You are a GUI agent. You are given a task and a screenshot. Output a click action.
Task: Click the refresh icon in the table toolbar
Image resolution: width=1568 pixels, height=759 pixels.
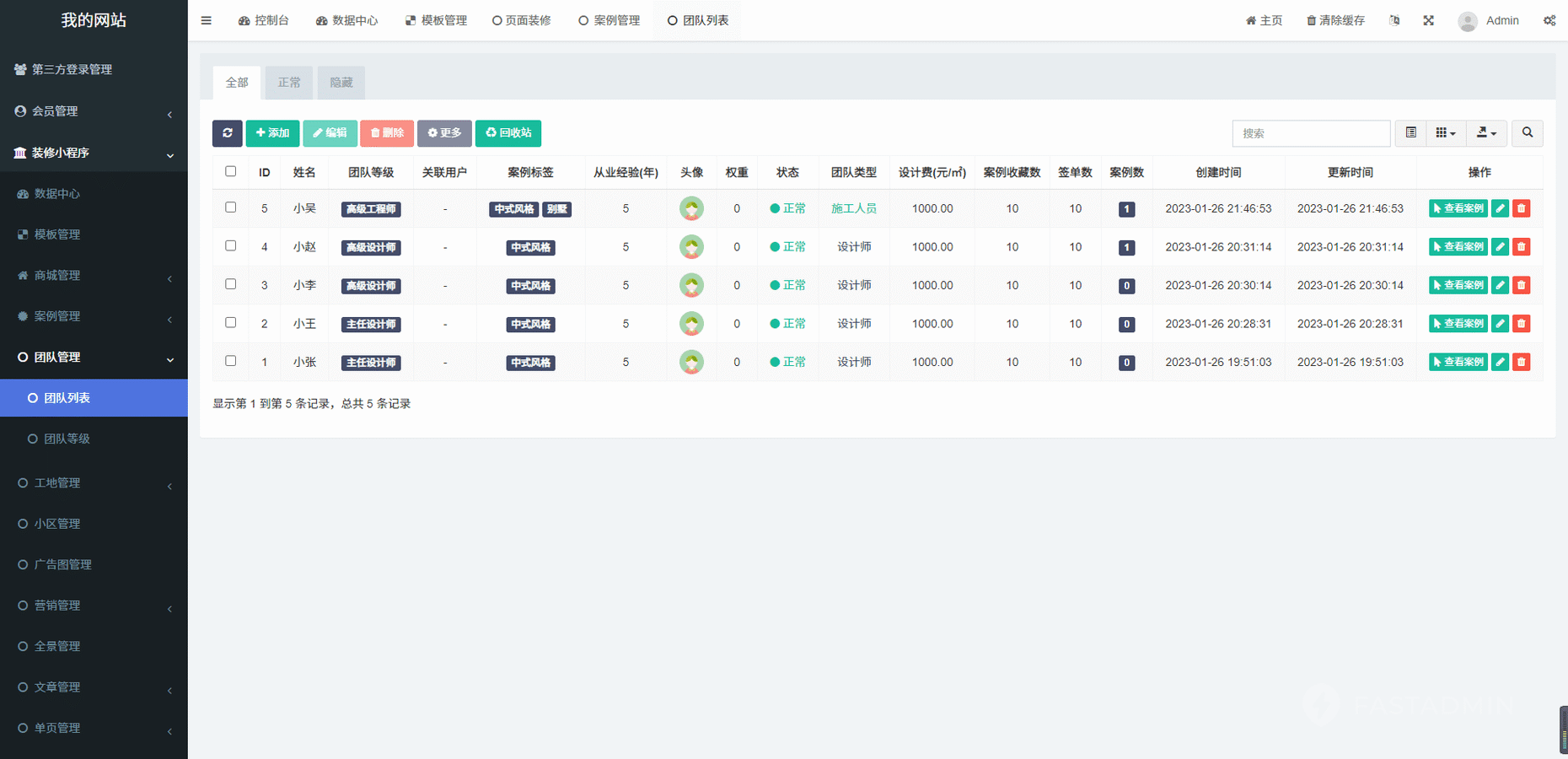(227, 133)
